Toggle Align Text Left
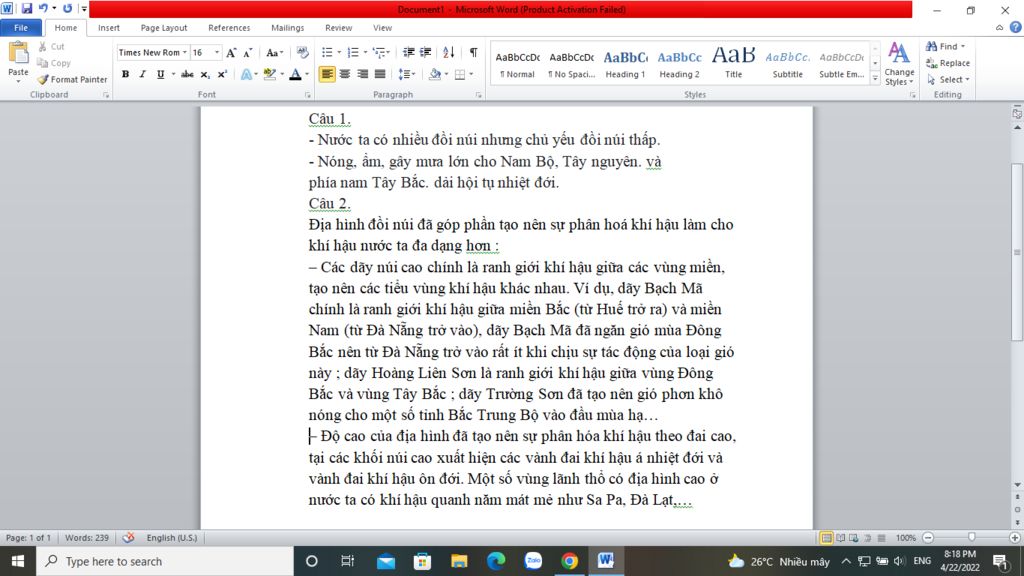This screenshot has height=576, width=1024. coord(327,74)
